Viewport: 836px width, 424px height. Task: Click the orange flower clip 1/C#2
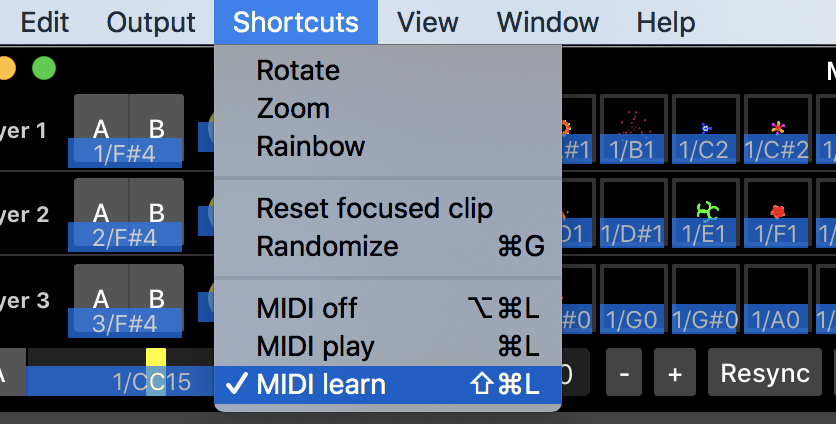click(778, 129)
